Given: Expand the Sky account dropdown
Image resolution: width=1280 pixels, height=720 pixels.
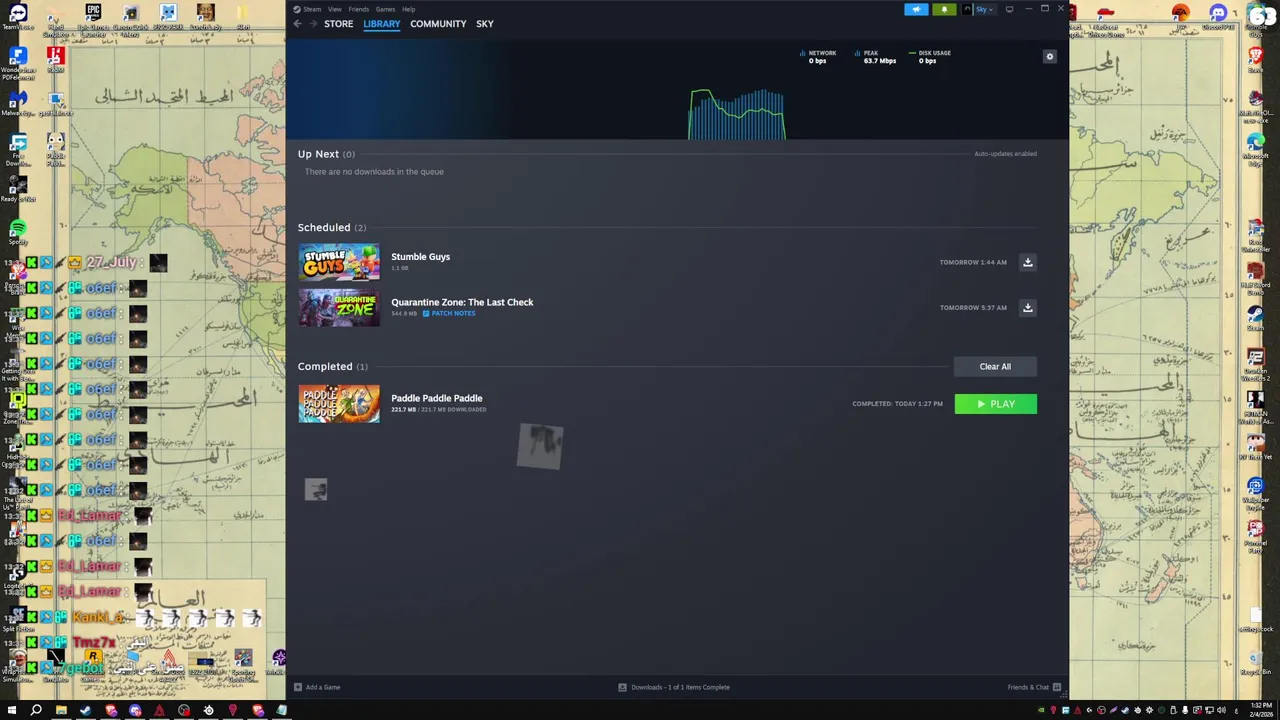Looking at the screenshot, I should pyautogui.click(x=985, y=9).
